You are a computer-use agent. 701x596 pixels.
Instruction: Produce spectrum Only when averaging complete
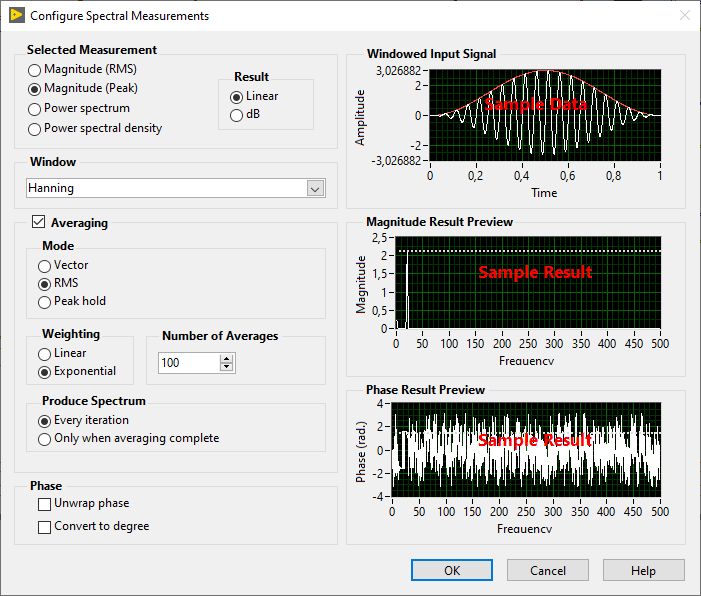pos(129,439)
